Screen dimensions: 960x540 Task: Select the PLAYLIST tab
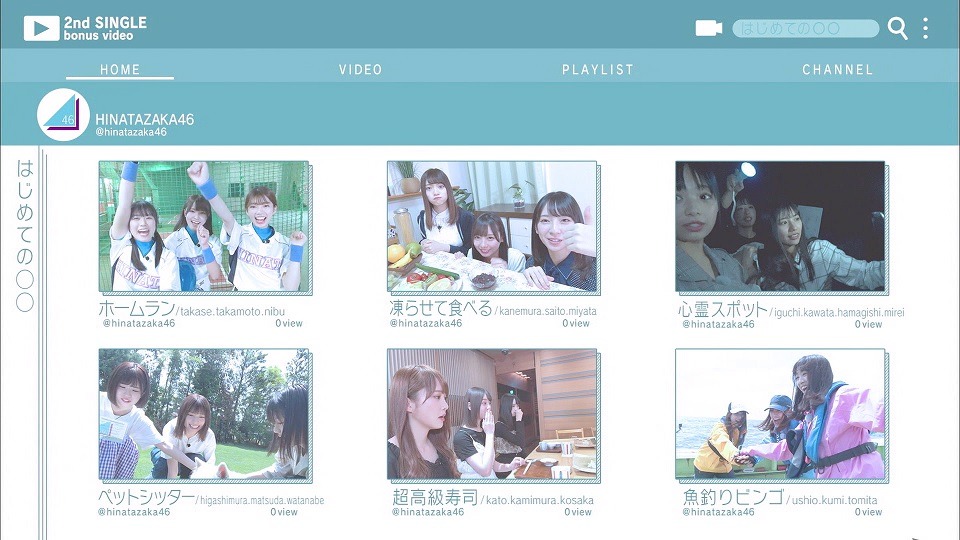(x=598, y=70)
